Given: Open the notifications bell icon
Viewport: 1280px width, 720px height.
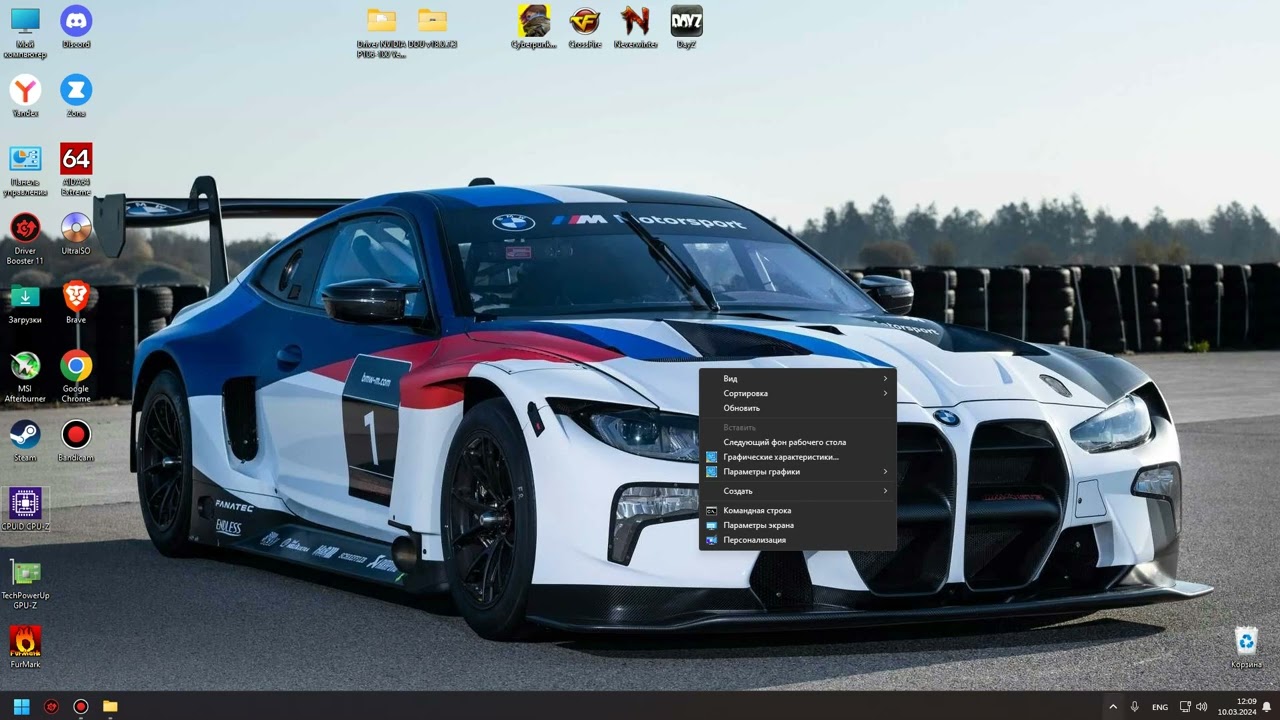Looking at the screenshot, I should click(1267, 707).
